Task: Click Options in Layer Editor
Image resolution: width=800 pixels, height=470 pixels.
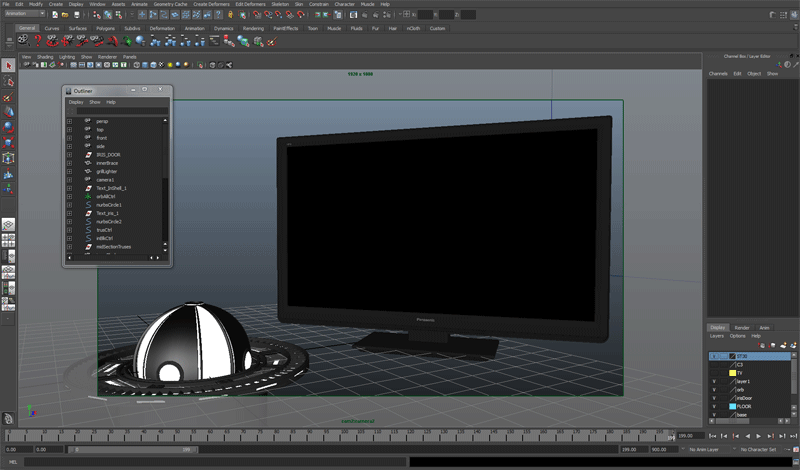Action: (x=737, y=336)
